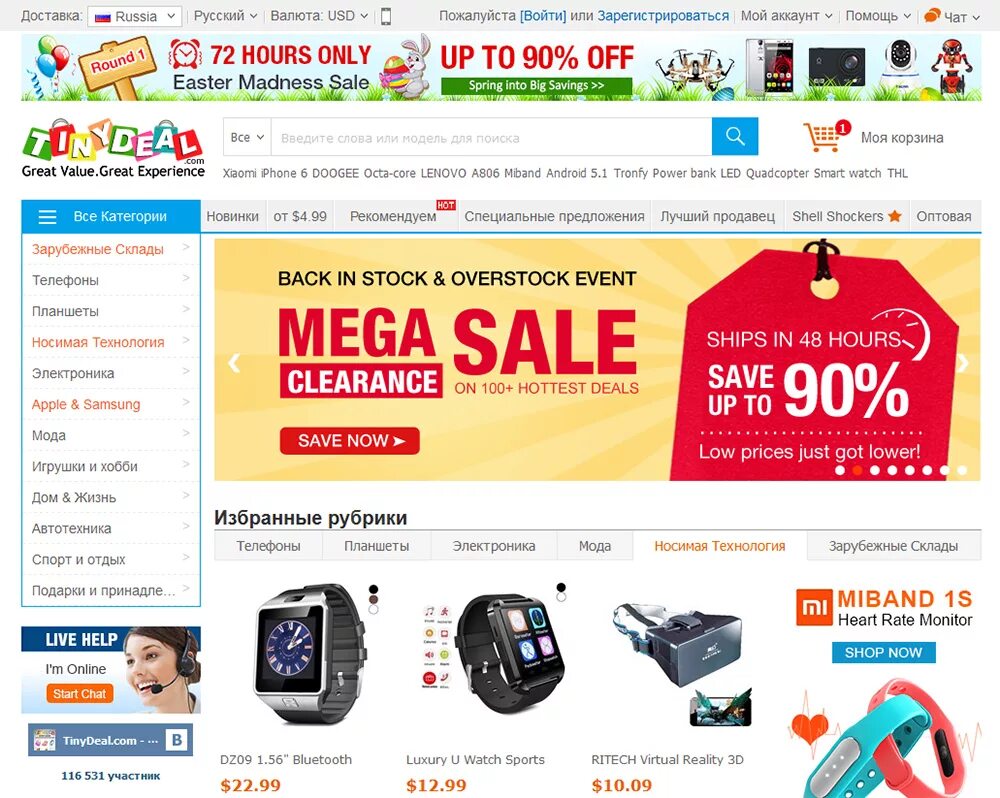1000x798 pixels.
Task: Choose black color swatch on DZ09 watch
Action: 374,589
